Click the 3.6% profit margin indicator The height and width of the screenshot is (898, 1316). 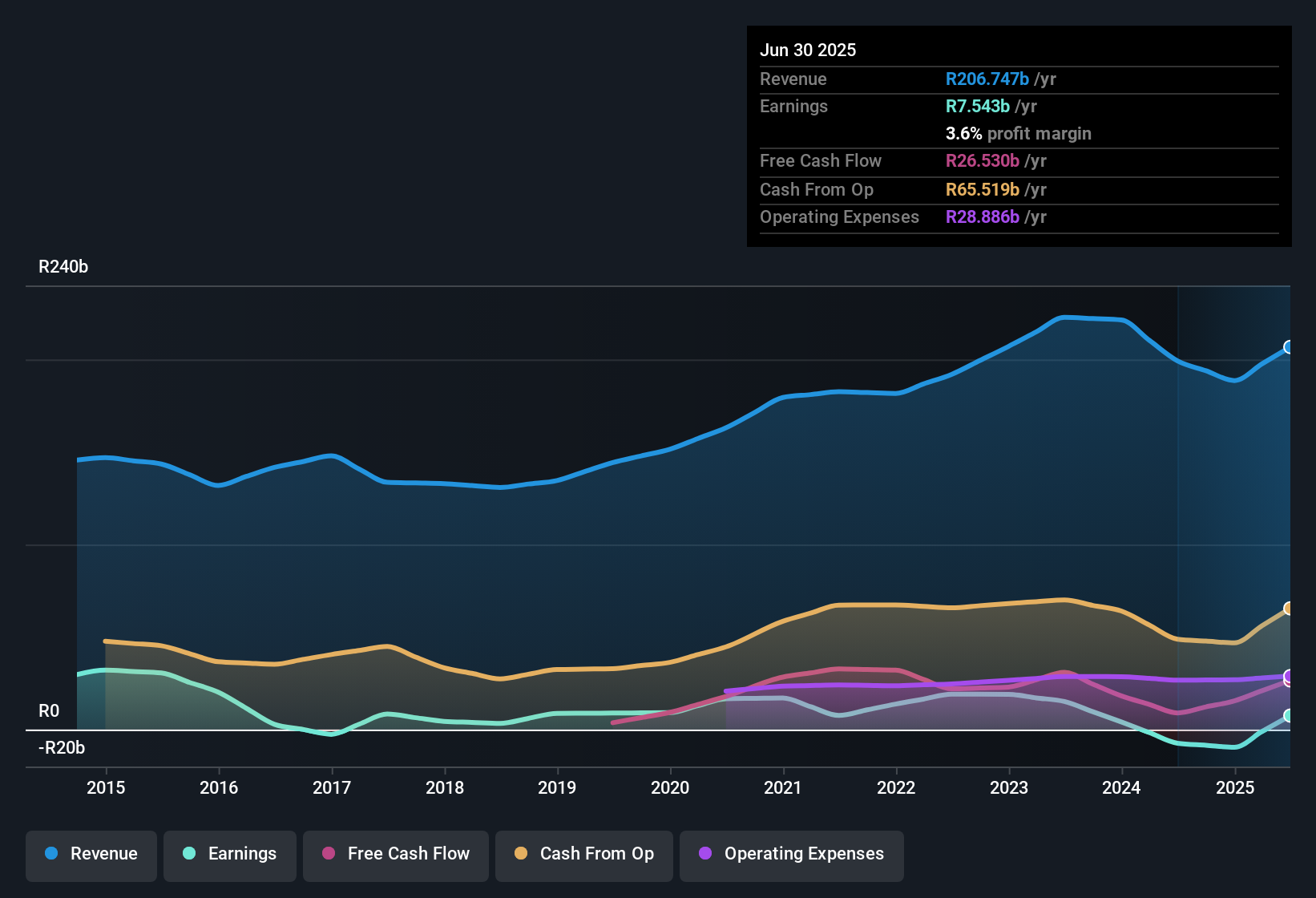(x=1019, y=134)
